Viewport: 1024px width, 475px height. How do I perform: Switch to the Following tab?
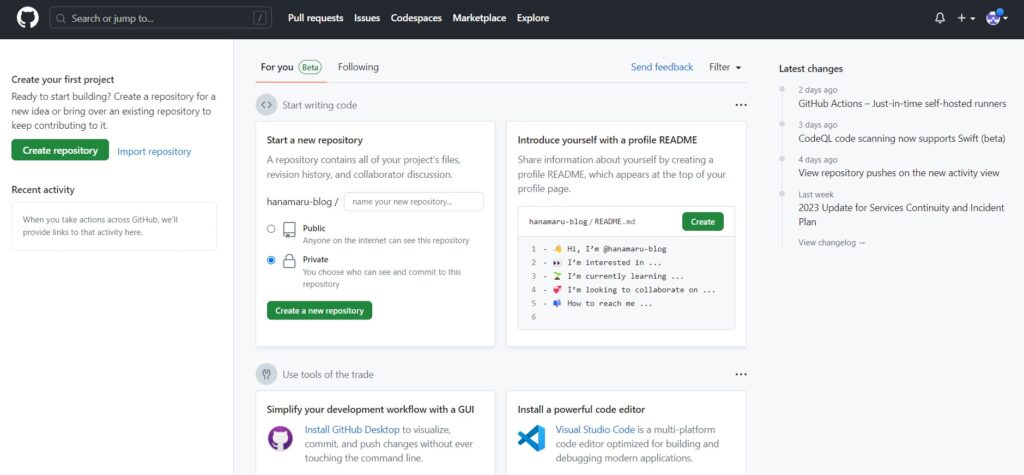(x=358, y=67)
